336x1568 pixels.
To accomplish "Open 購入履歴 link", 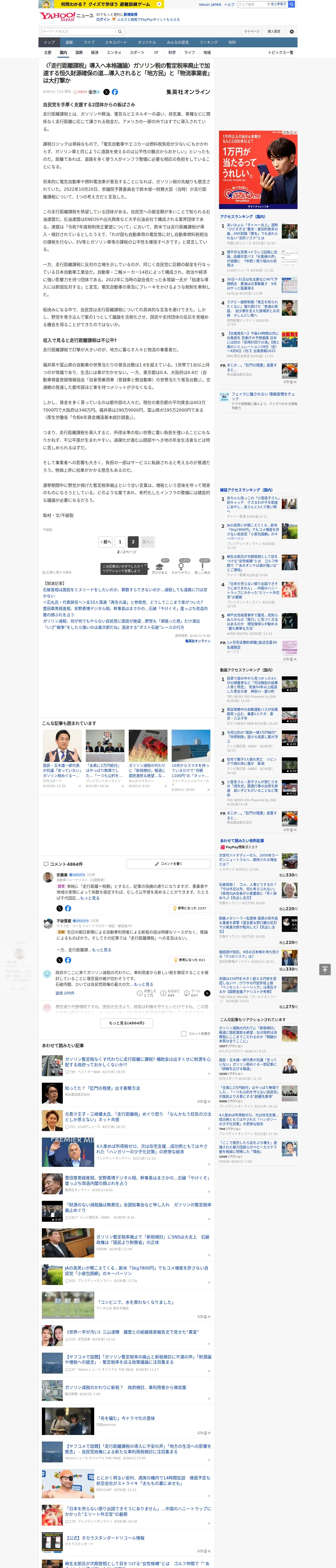I will pos(274,32).
